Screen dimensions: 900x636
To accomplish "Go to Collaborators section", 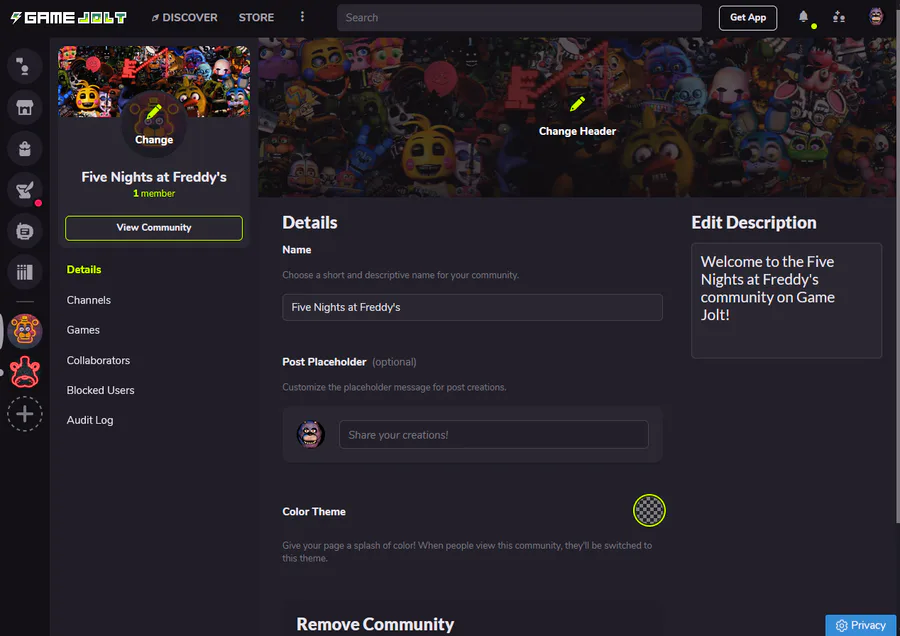I will point(98,360).
